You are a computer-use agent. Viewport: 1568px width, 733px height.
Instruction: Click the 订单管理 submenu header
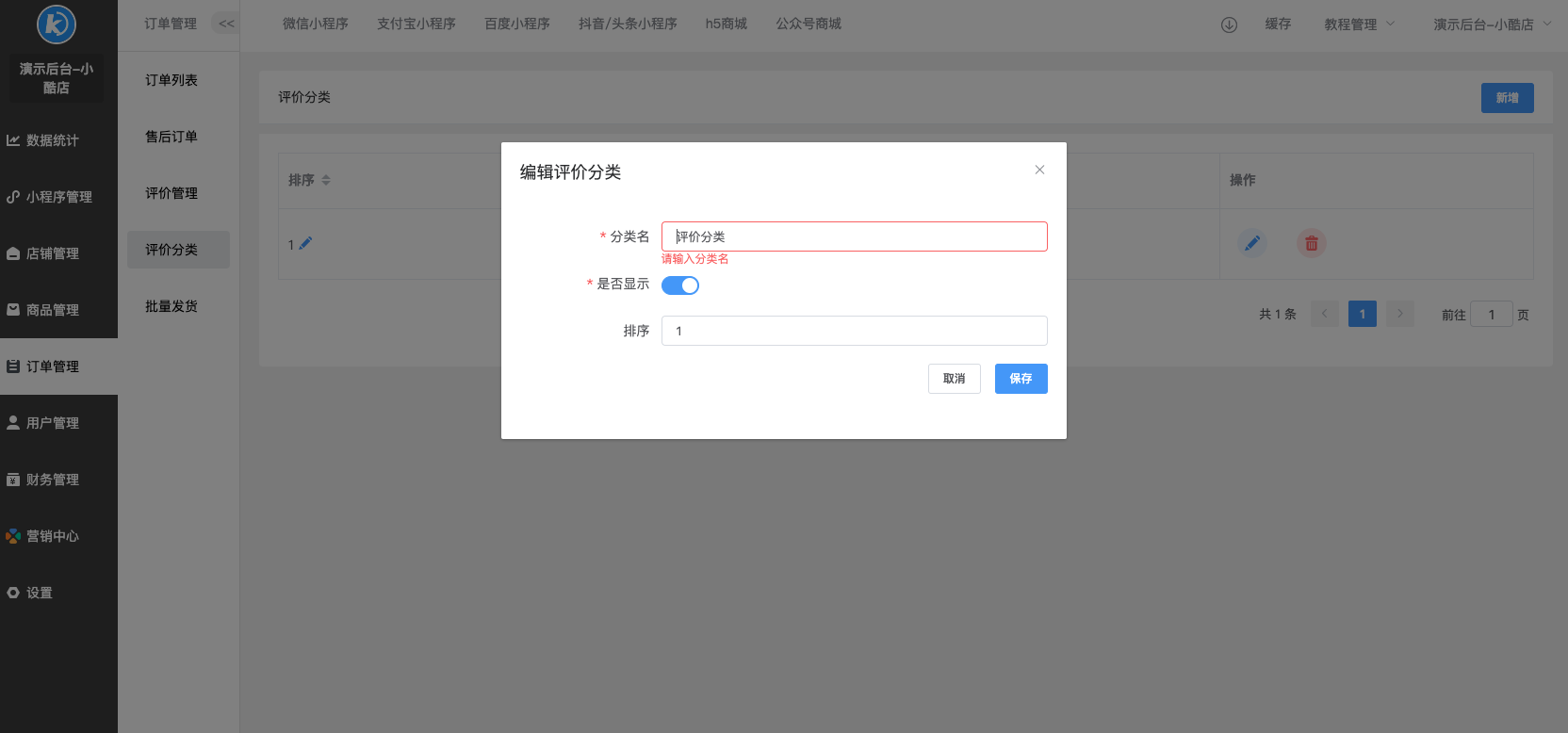point(171,24)
